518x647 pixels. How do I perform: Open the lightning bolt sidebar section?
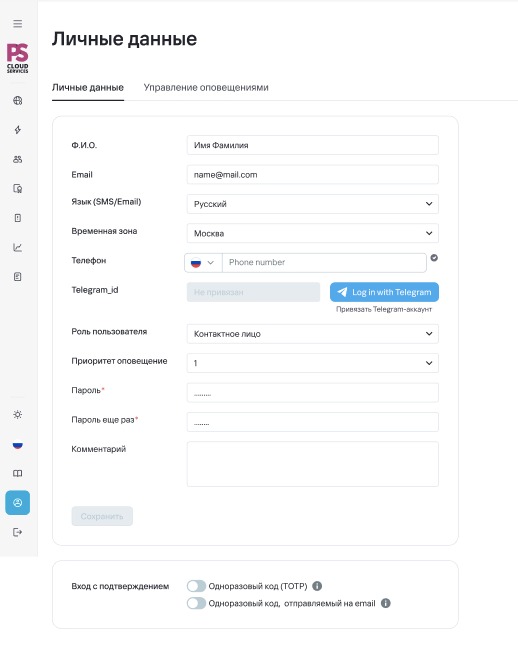(17, 130)
